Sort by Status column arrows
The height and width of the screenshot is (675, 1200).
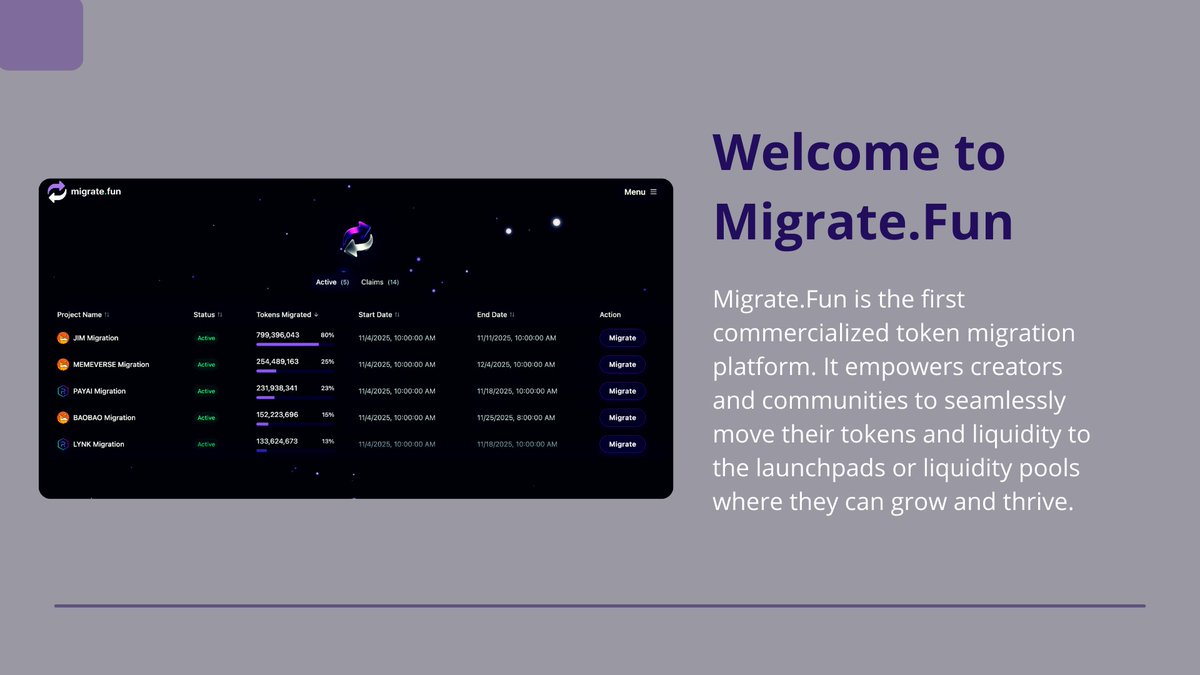tap(220, 315)
